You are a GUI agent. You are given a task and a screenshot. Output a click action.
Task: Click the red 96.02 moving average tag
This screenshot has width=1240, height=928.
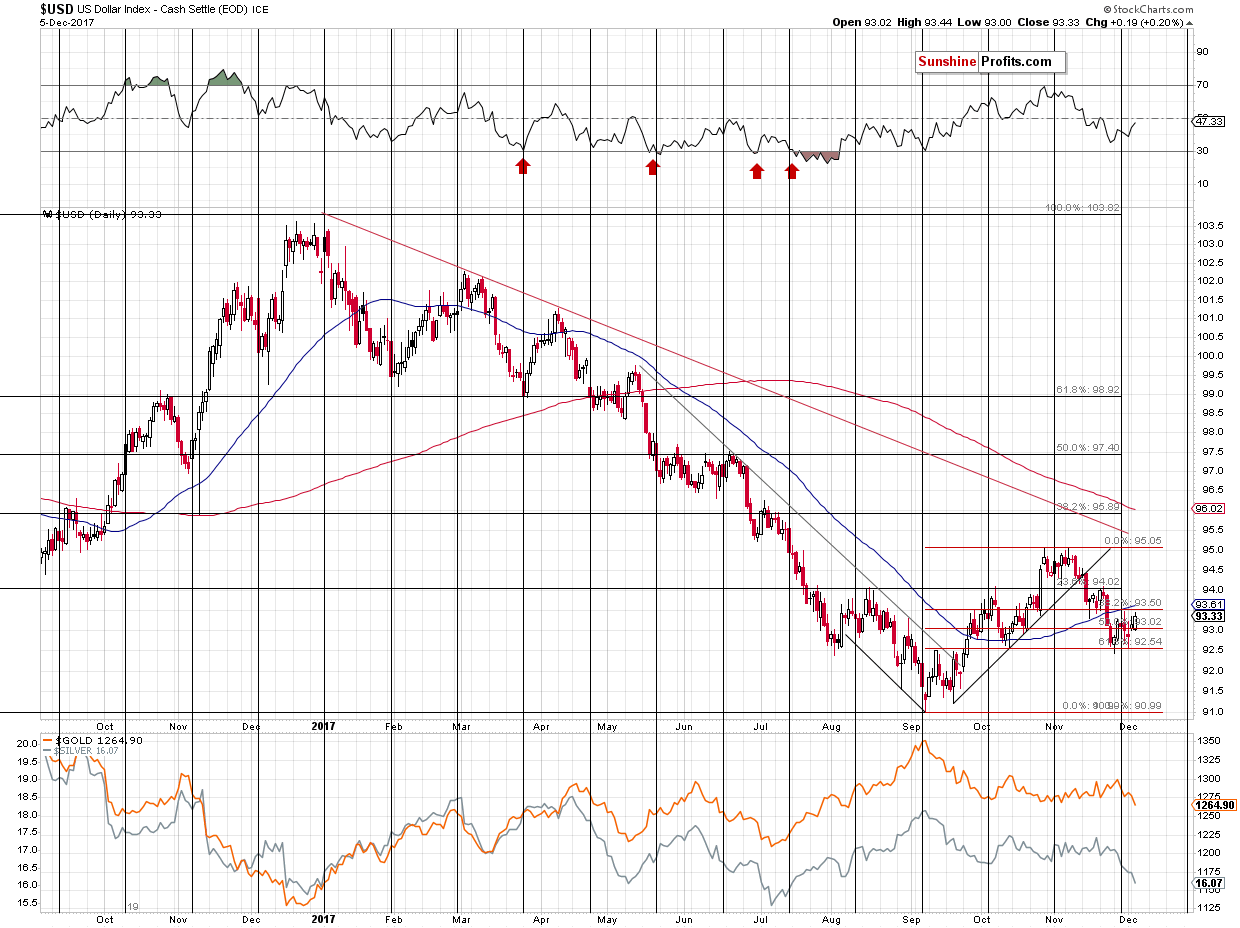[x=1210, y=508]
